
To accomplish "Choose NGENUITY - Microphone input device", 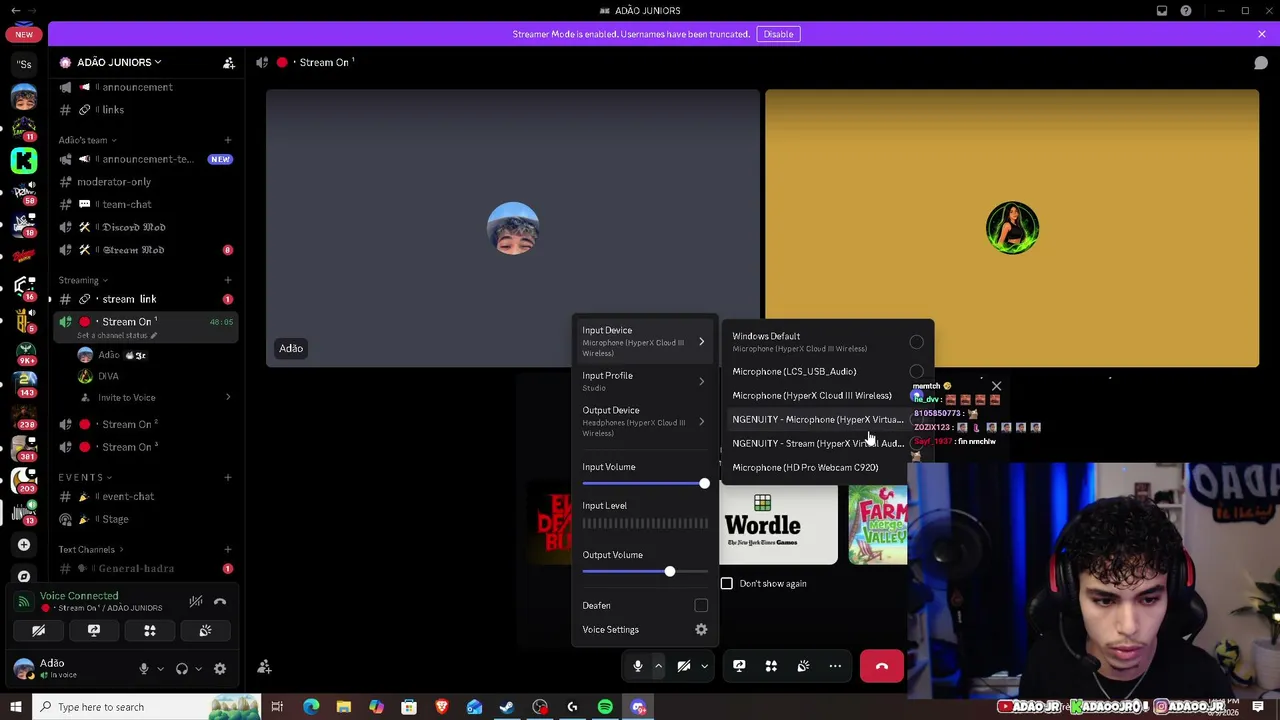I will click(x=827, y=419).
